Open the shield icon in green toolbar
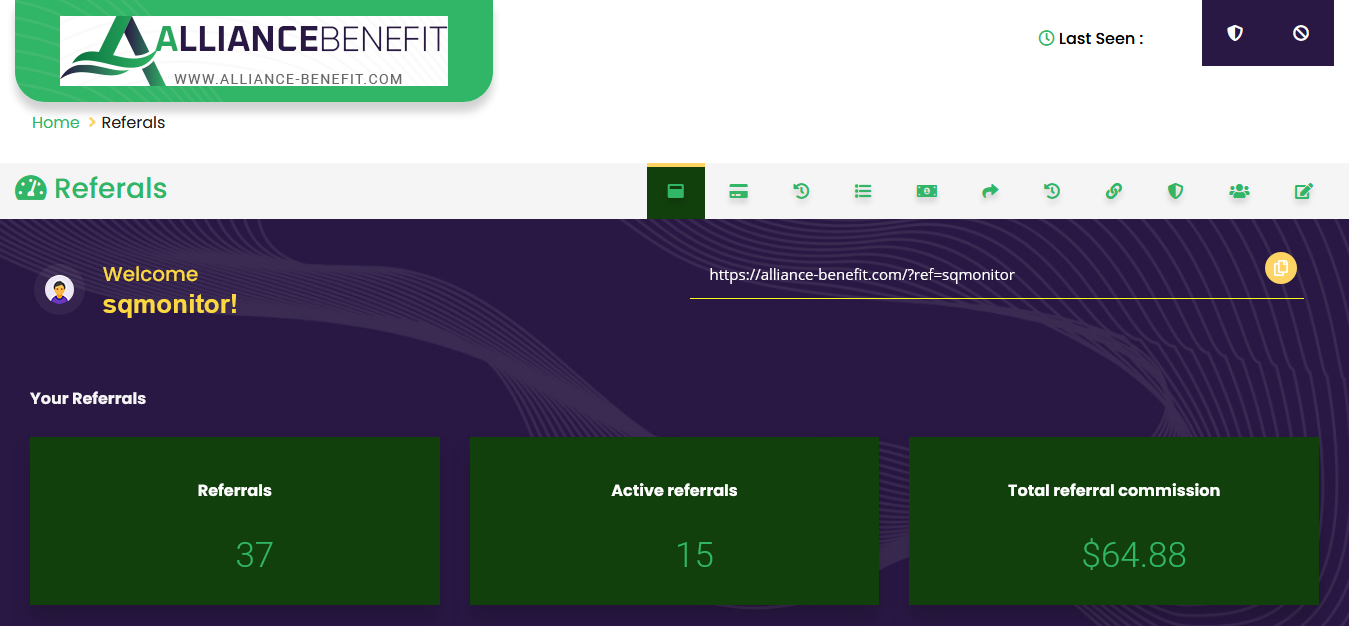Viewport: 1349px width, 626px height. click(x=1176, y=191)
